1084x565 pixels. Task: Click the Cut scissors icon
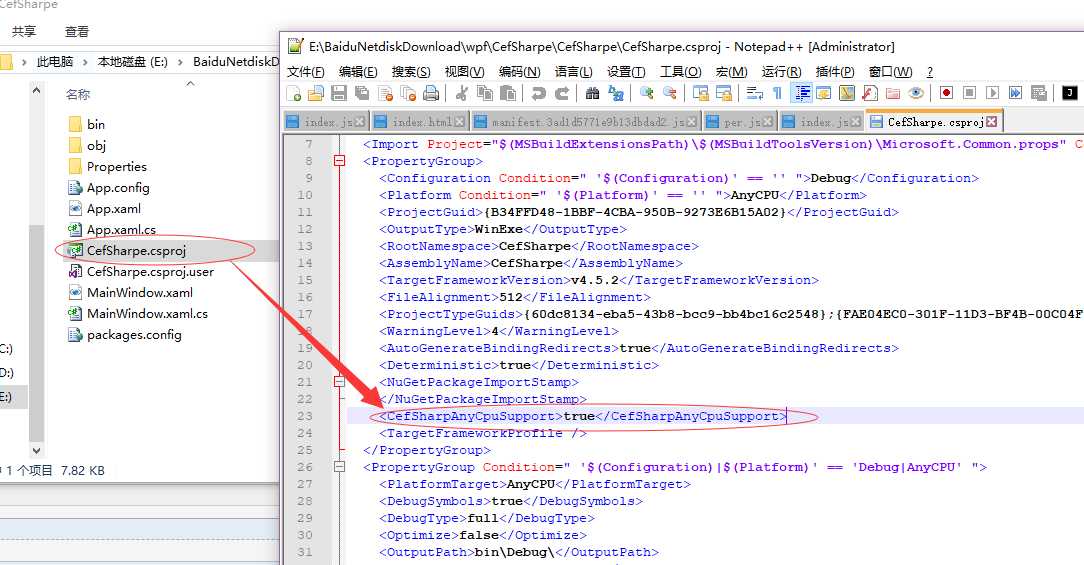[x=462, y=93]
